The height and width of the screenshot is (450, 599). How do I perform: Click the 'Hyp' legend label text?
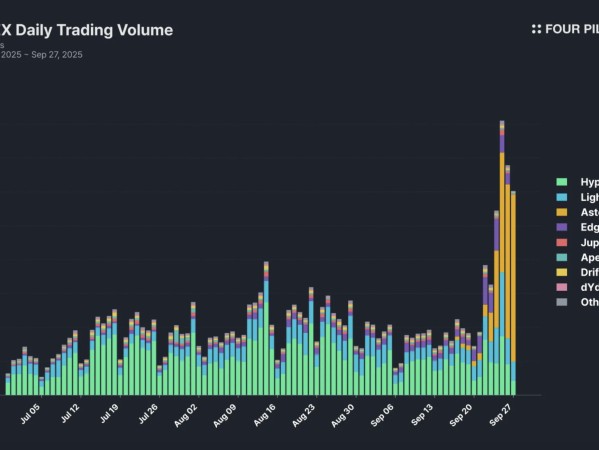point(589,182)
